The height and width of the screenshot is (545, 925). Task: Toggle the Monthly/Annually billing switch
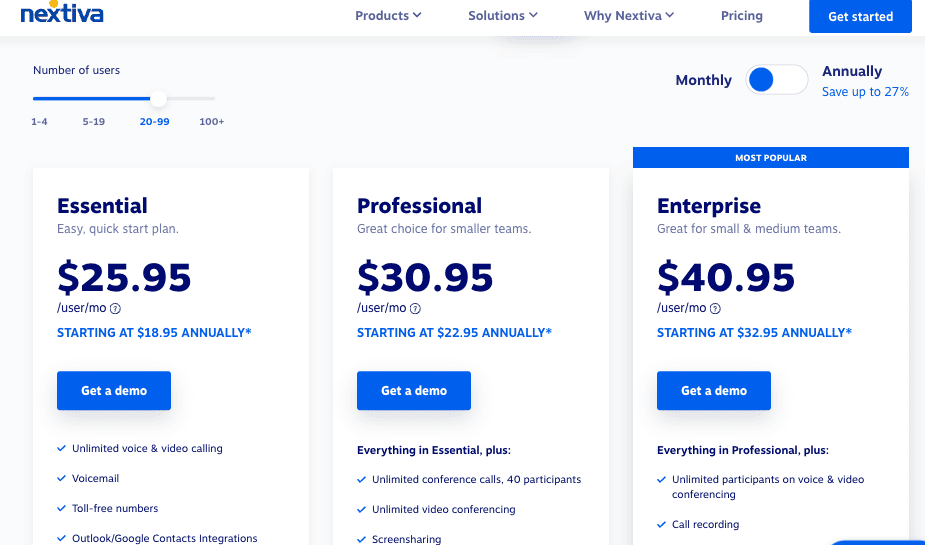coord(776,80)
